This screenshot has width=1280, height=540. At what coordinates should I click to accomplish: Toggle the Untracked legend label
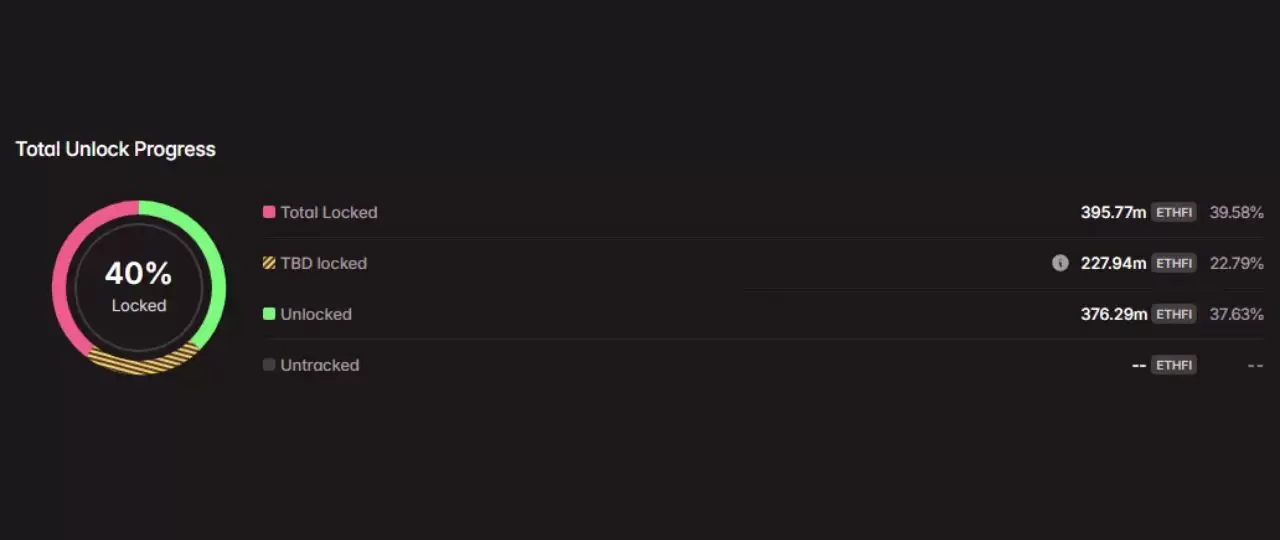pyautogui.click(x=320, y=365)
